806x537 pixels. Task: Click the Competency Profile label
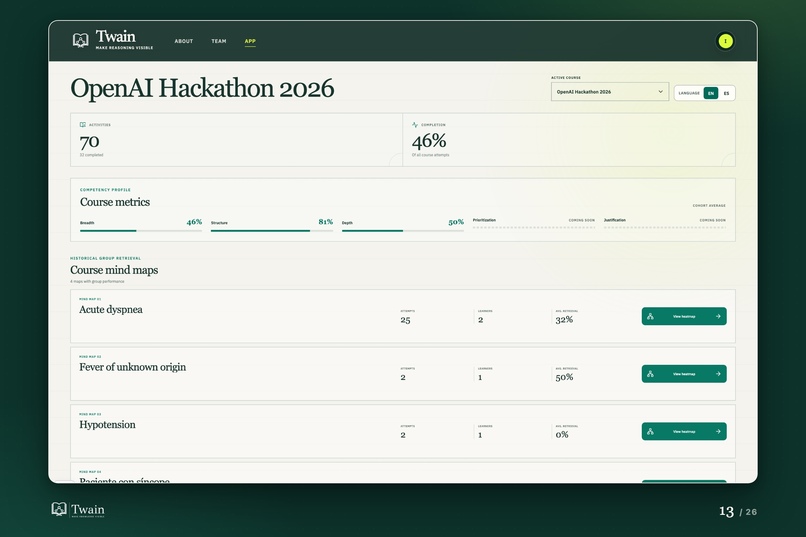[x=105, y=190]
